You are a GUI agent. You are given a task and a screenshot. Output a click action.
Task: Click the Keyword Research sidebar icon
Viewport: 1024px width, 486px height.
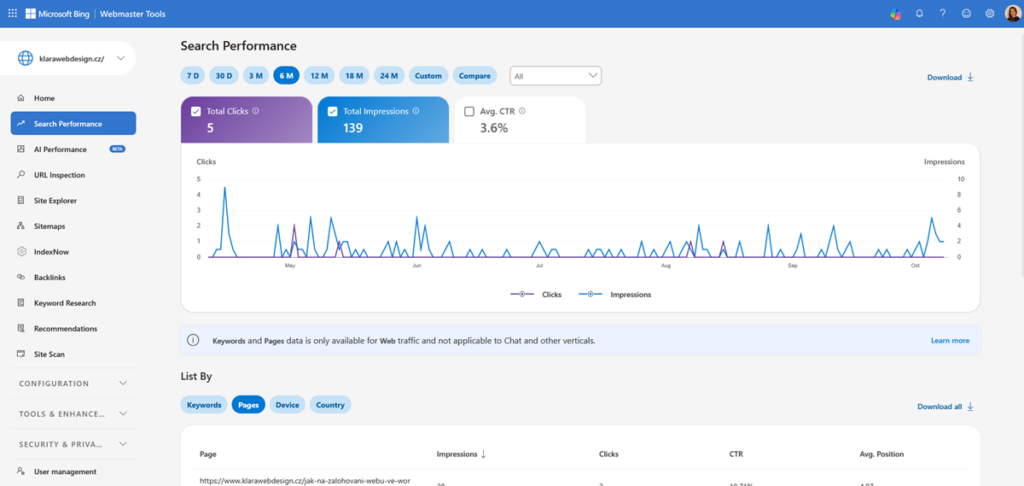point(21,303)
